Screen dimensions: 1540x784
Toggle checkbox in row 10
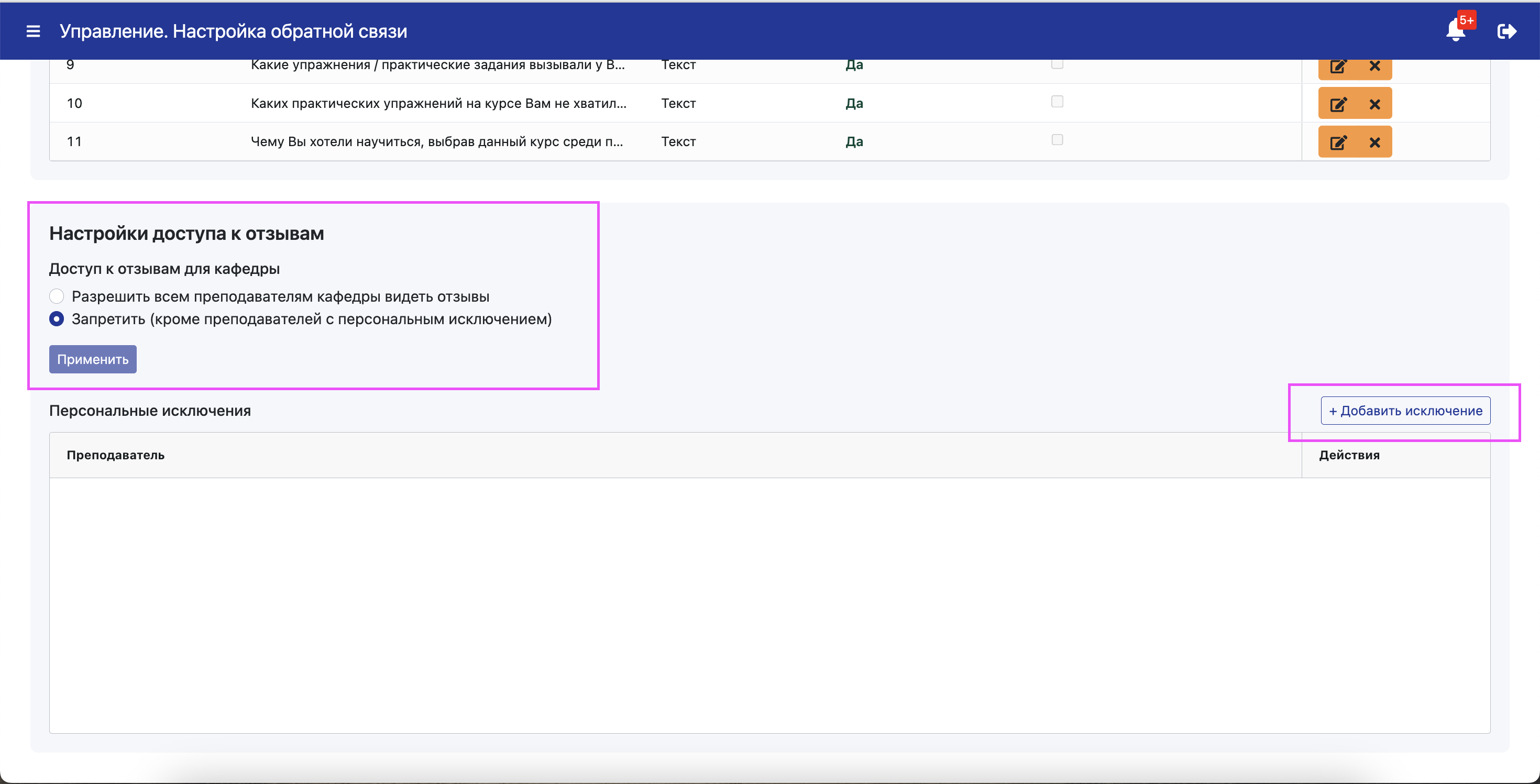1057,102
